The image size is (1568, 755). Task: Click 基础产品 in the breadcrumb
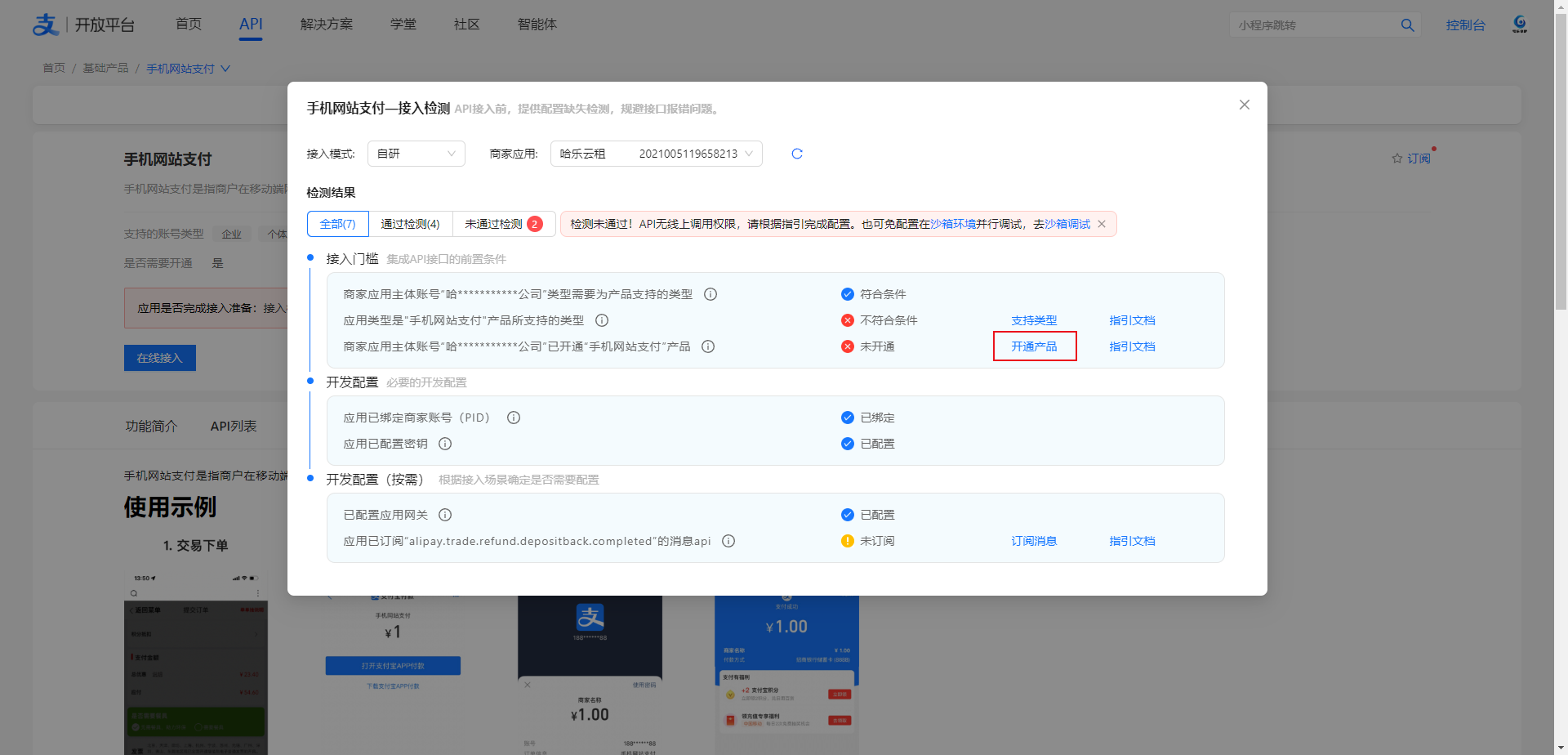pyautogui.click(x=105, y=68)
